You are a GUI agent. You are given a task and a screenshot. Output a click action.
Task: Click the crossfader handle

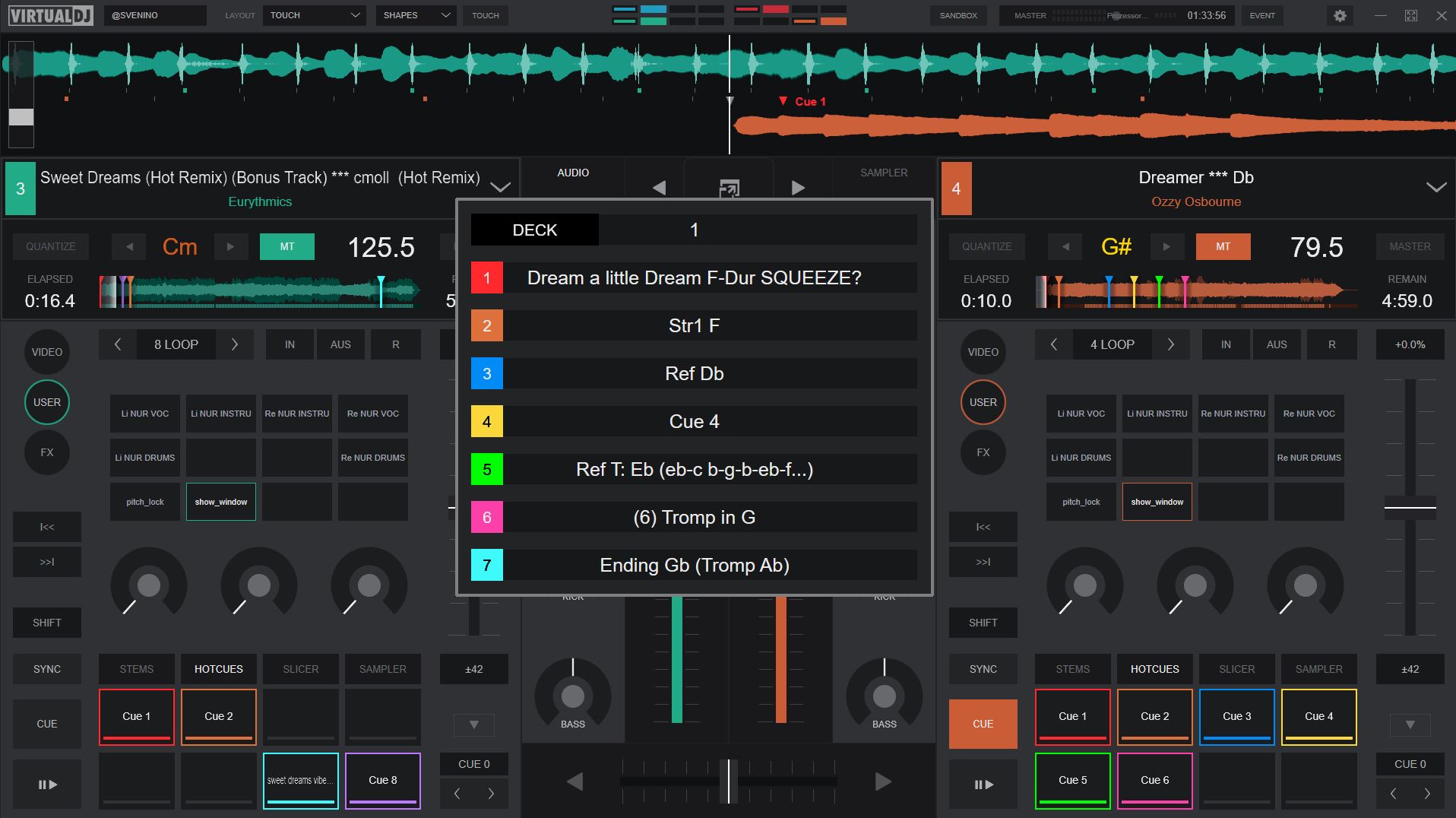729,781
